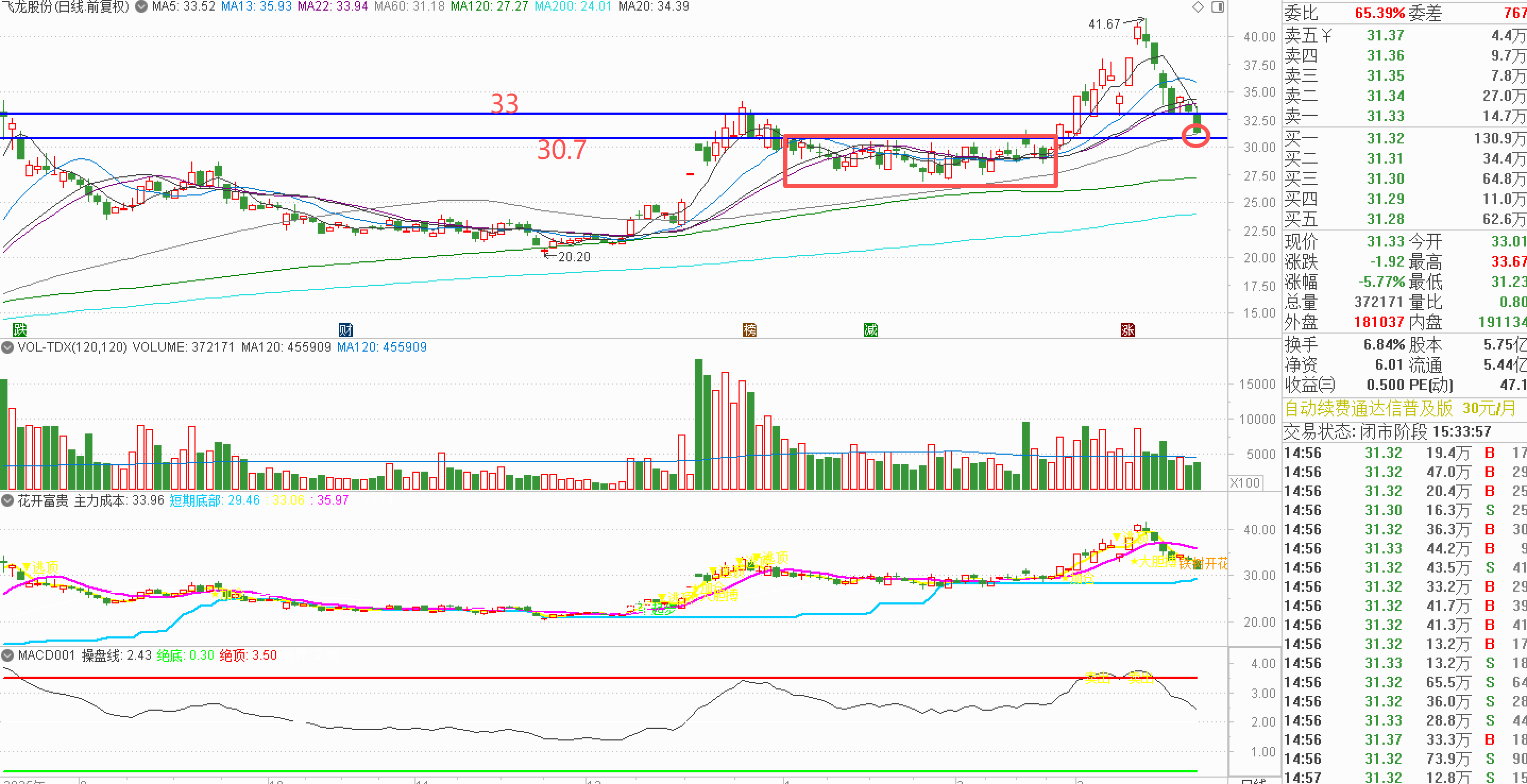
Task: Open the main chart MA indicator dropdown
Action: [141, 6]
